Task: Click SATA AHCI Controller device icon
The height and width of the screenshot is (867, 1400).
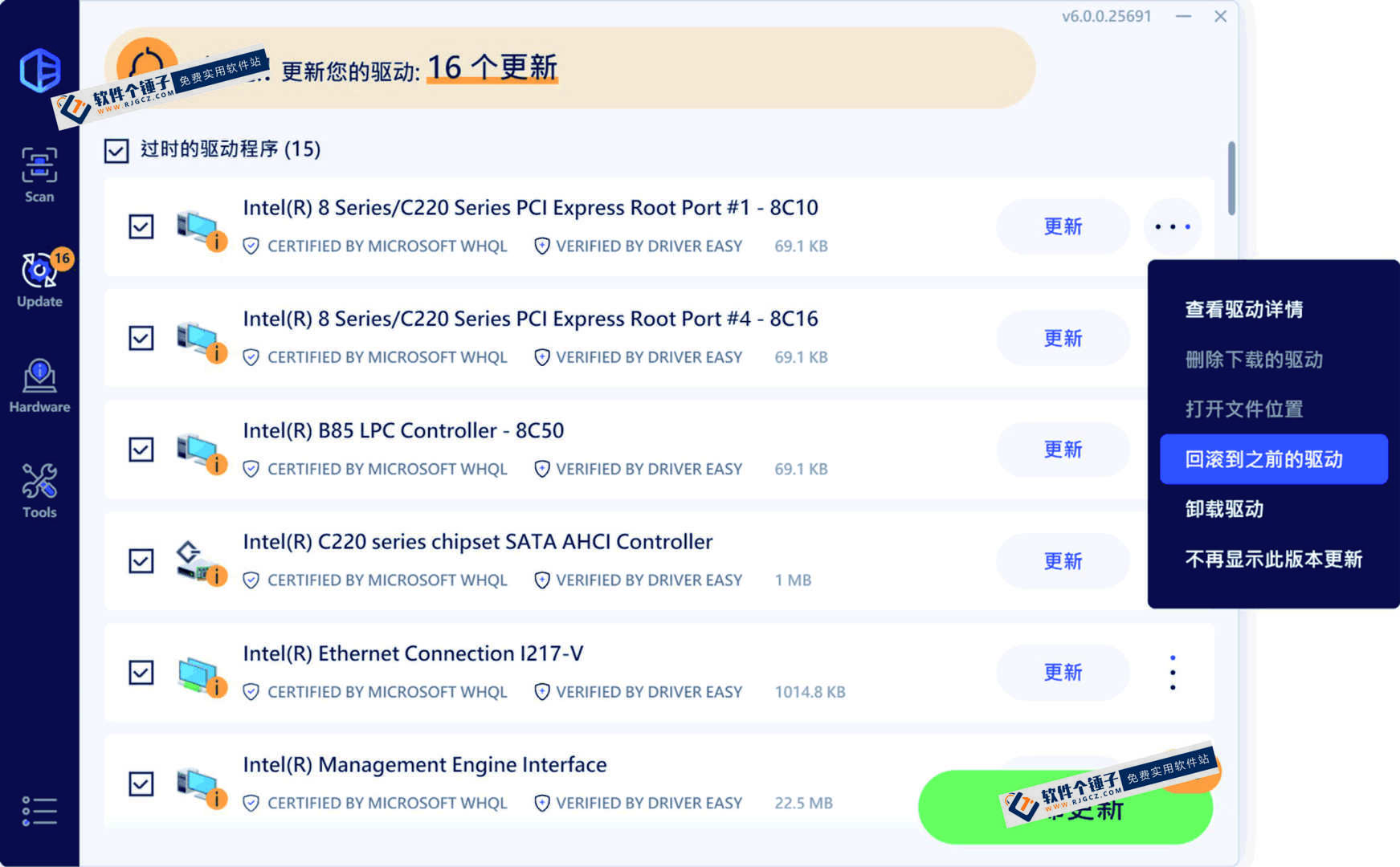Action: (201, 564)
